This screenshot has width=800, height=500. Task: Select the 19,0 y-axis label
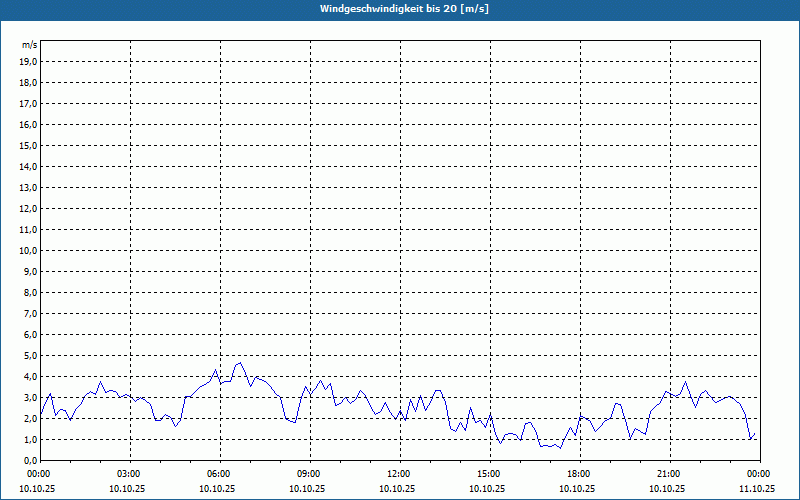pos(29,62)
